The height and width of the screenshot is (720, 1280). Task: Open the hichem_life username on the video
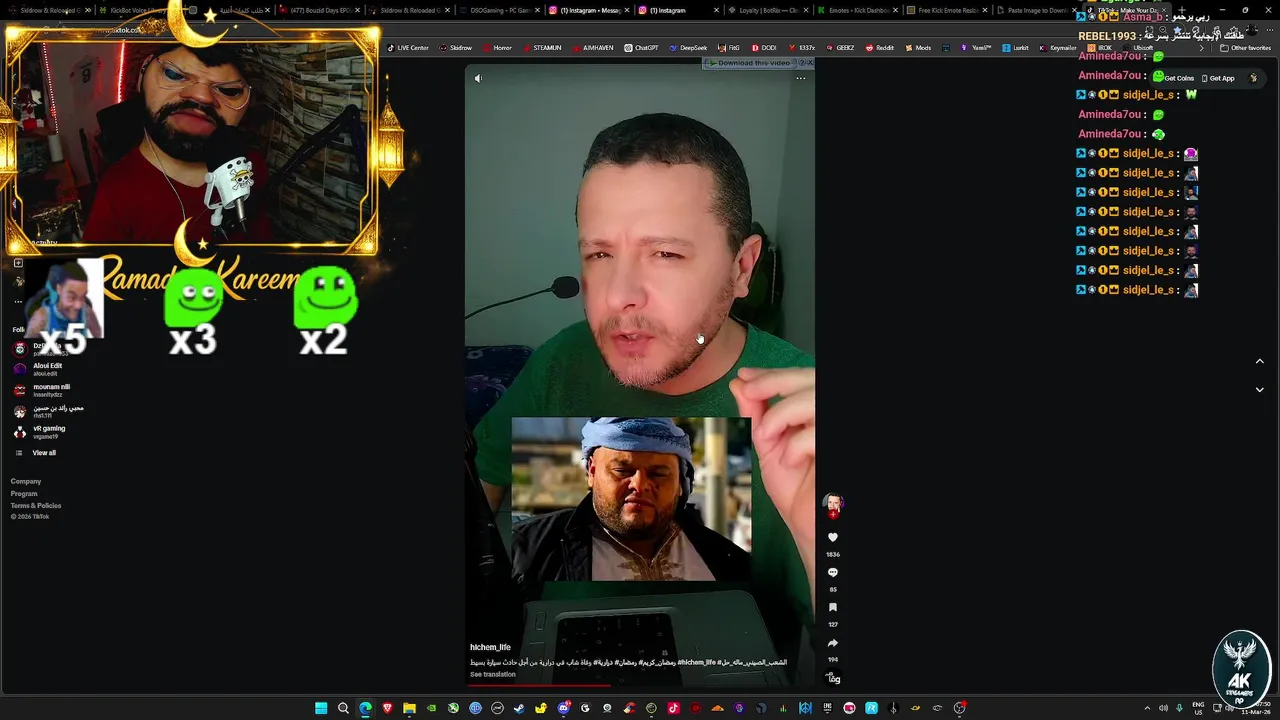[x=490, y=648]
